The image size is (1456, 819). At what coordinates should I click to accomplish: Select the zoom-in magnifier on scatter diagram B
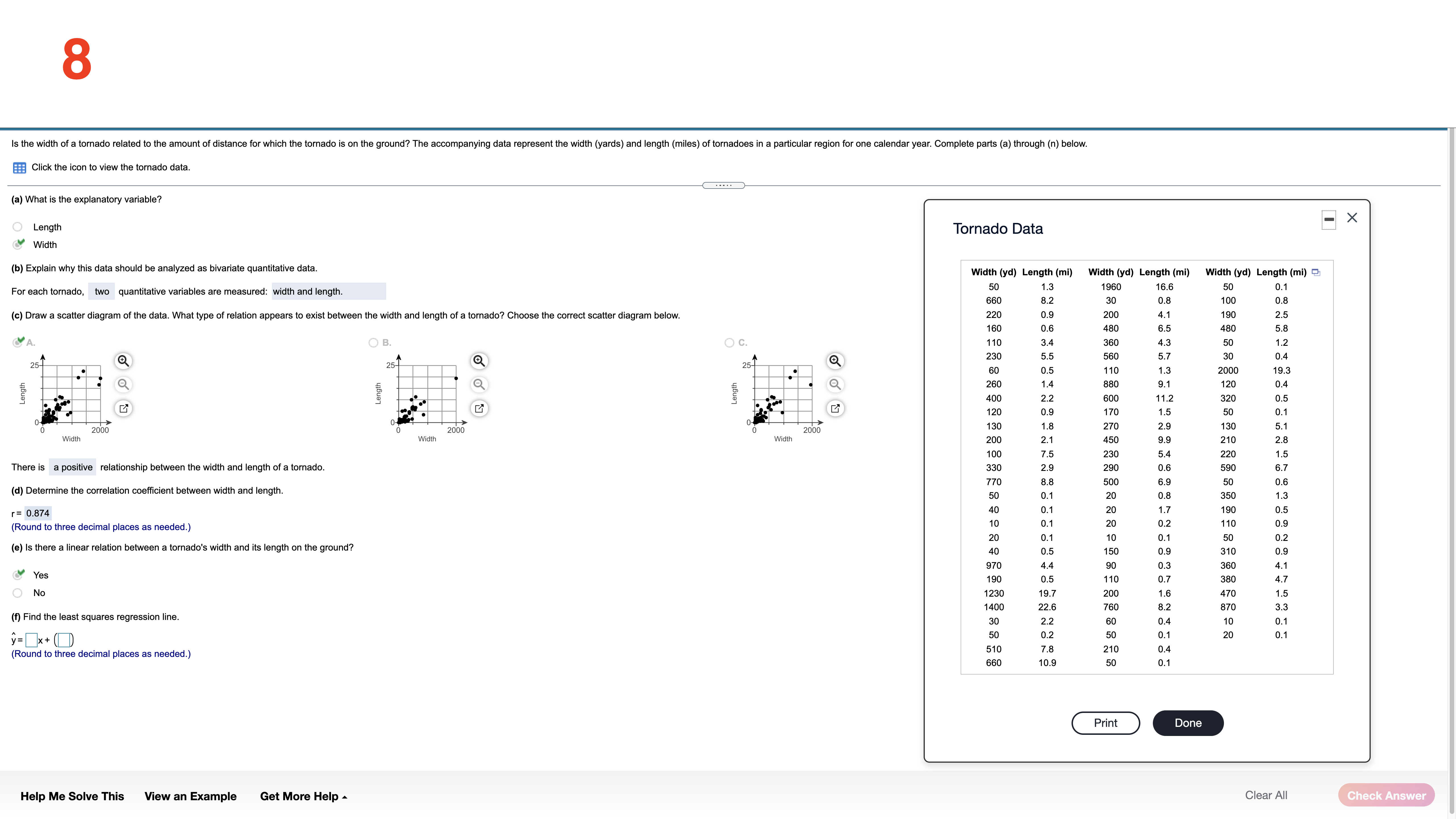pyautogui.click(x=479, y=360)
